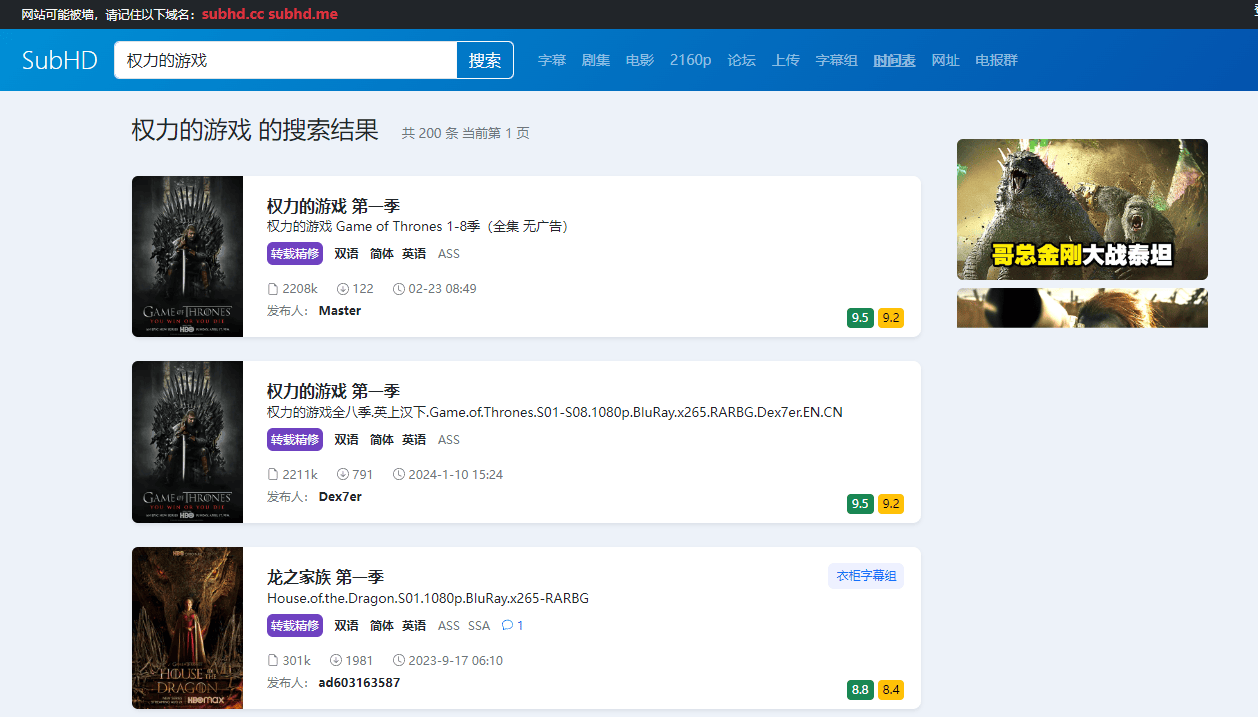Click the 搜索 search button

click(x=485, y=60)
